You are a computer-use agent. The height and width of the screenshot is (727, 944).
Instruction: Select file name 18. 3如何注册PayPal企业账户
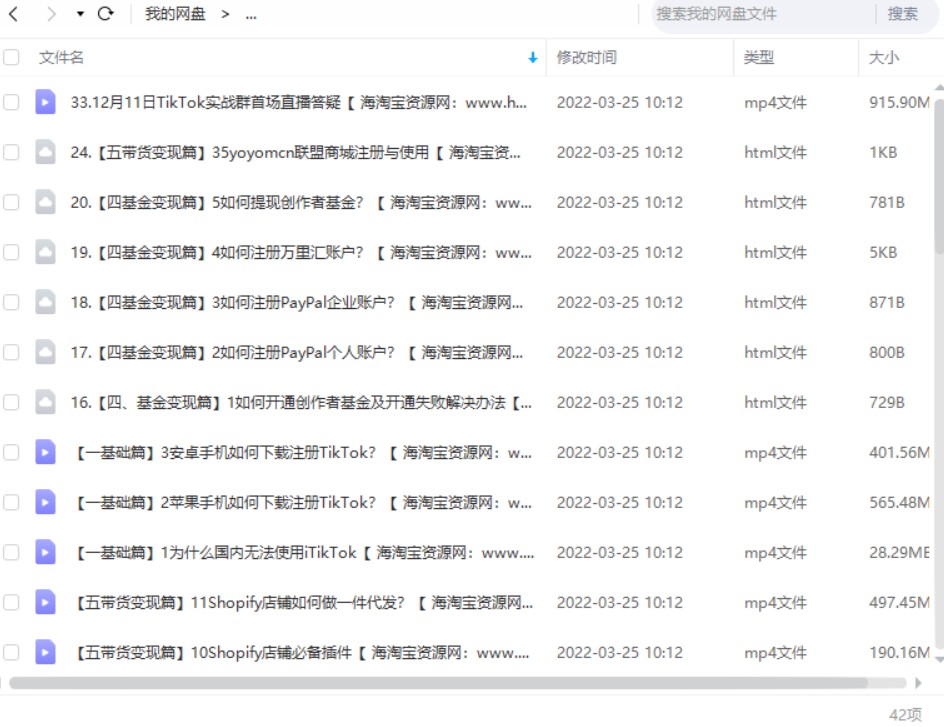point(297,303)
